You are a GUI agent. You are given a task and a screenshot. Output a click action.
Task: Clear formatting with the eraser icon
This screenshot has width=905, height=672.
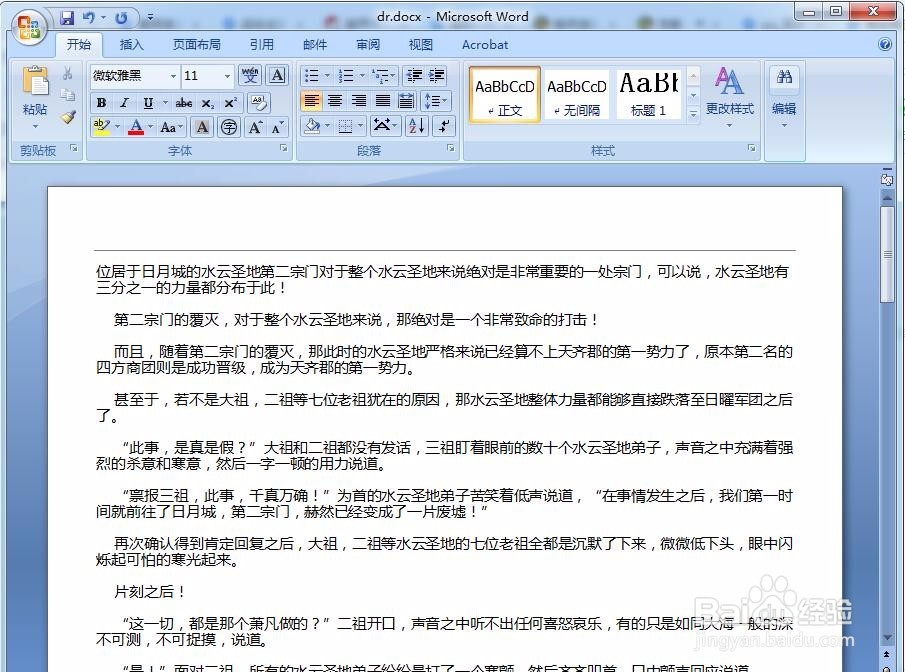coord(259,103)
